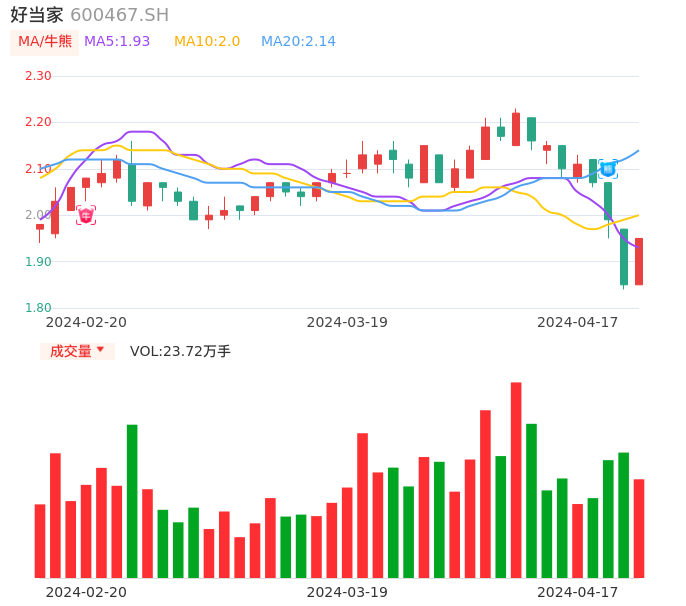Screen dimensions: 686x606
Task: Click the tallest red volume bar
Action: click(516, 480)
